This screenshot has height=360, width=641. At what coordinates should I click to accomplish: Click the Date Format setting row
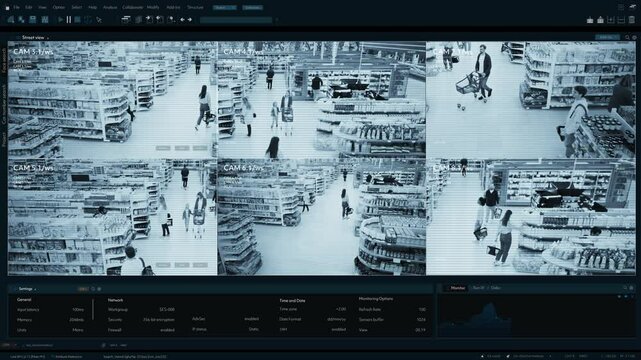coord(312,319)
